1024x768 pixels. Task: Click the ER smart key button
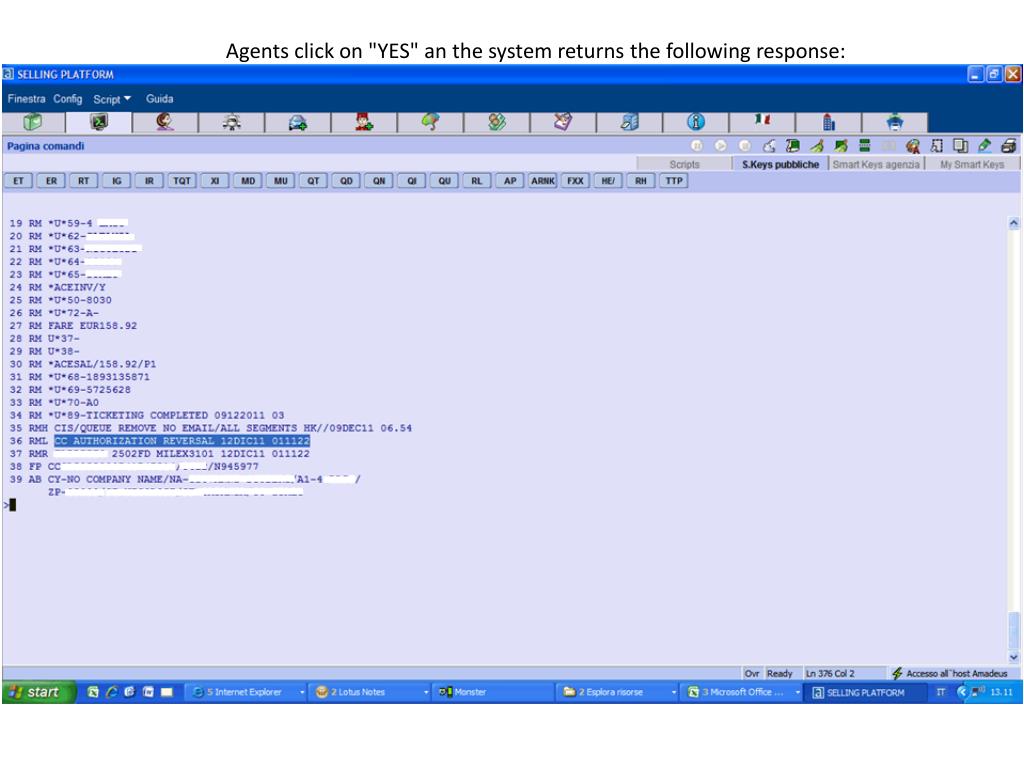click(x=51, y=181)
